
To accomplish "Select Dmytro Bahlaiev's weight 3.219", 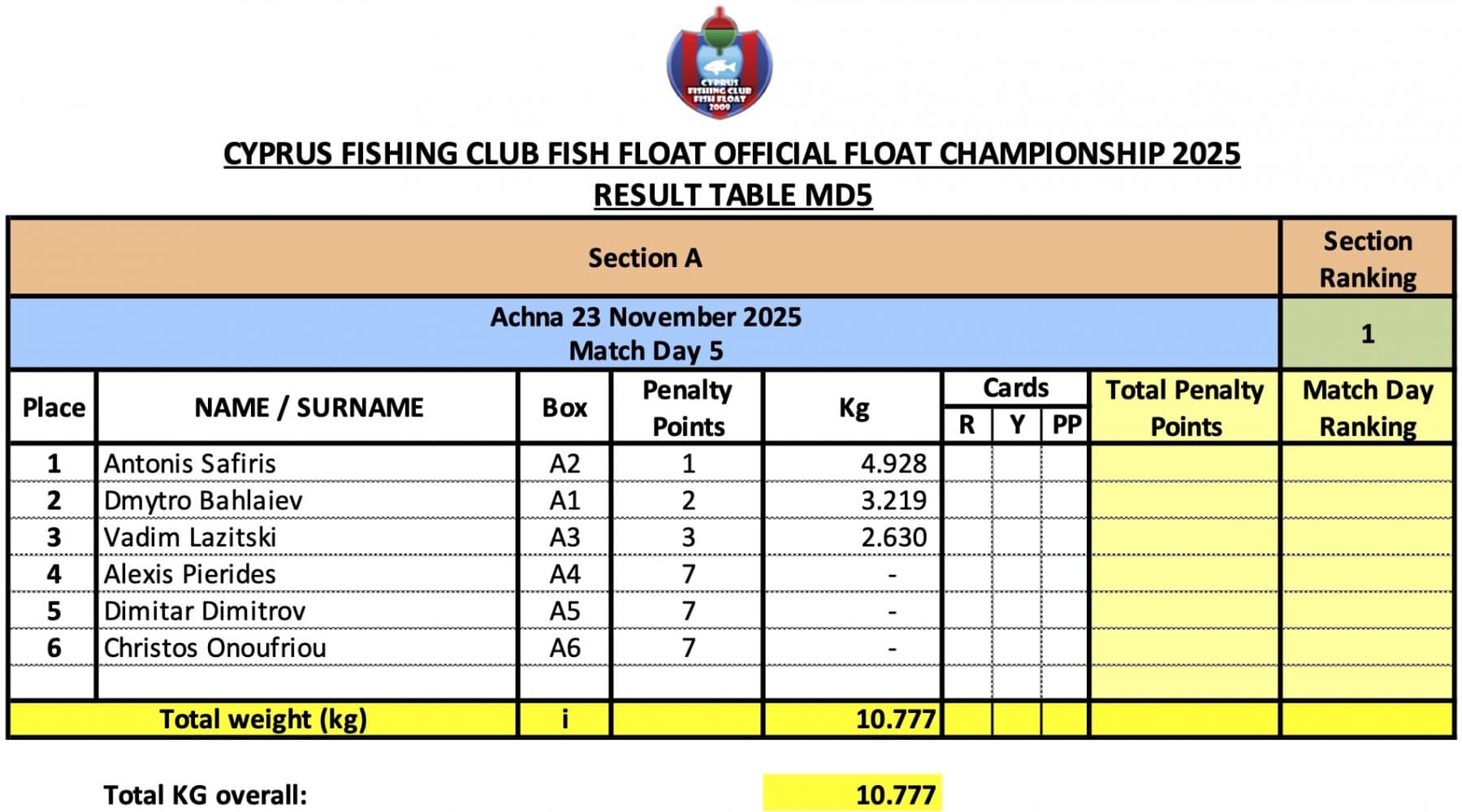I will 893,500.
